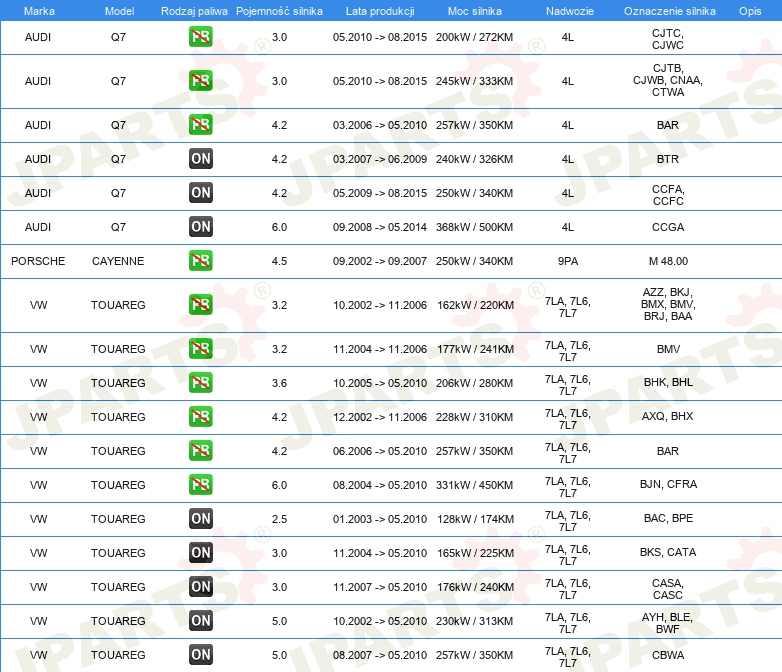Image resolution: width=782 pixels, height=672 pixels.
Task: Click production years 06.2006 -> 05.2010
Action: tap(380, 451)
